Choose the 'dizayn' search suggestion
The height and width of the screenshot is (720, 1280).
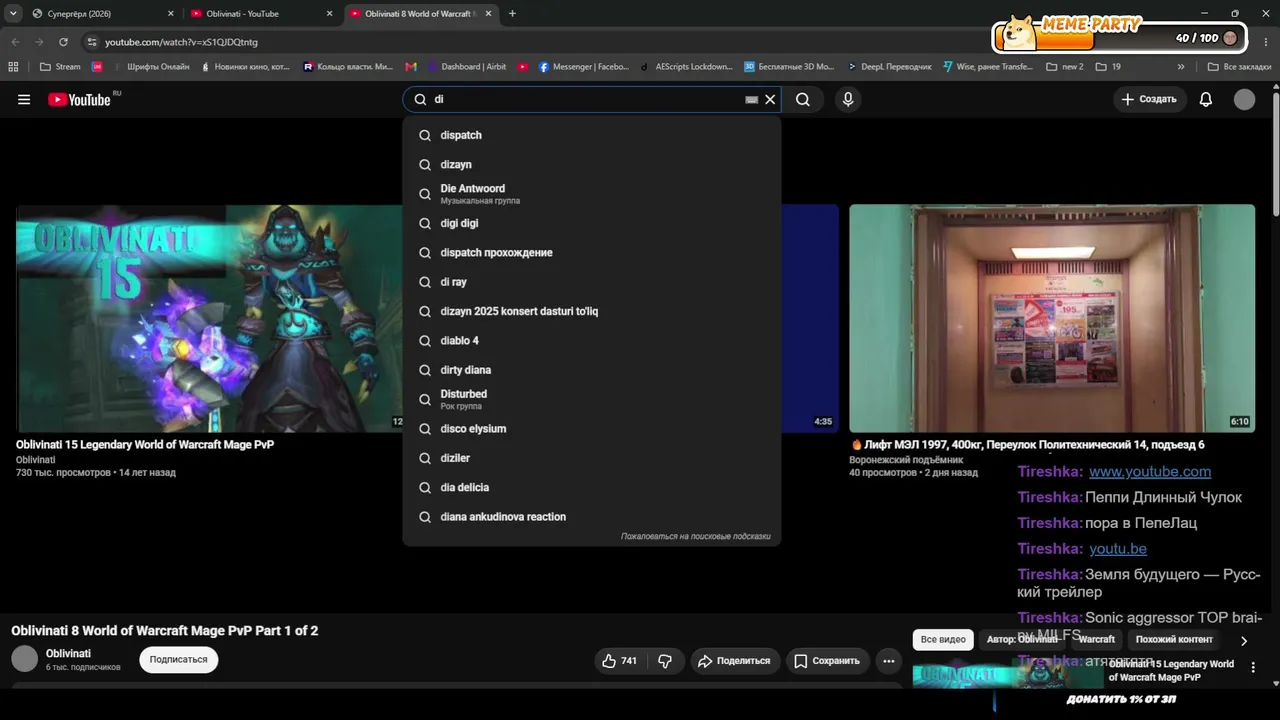click(592, 164)
